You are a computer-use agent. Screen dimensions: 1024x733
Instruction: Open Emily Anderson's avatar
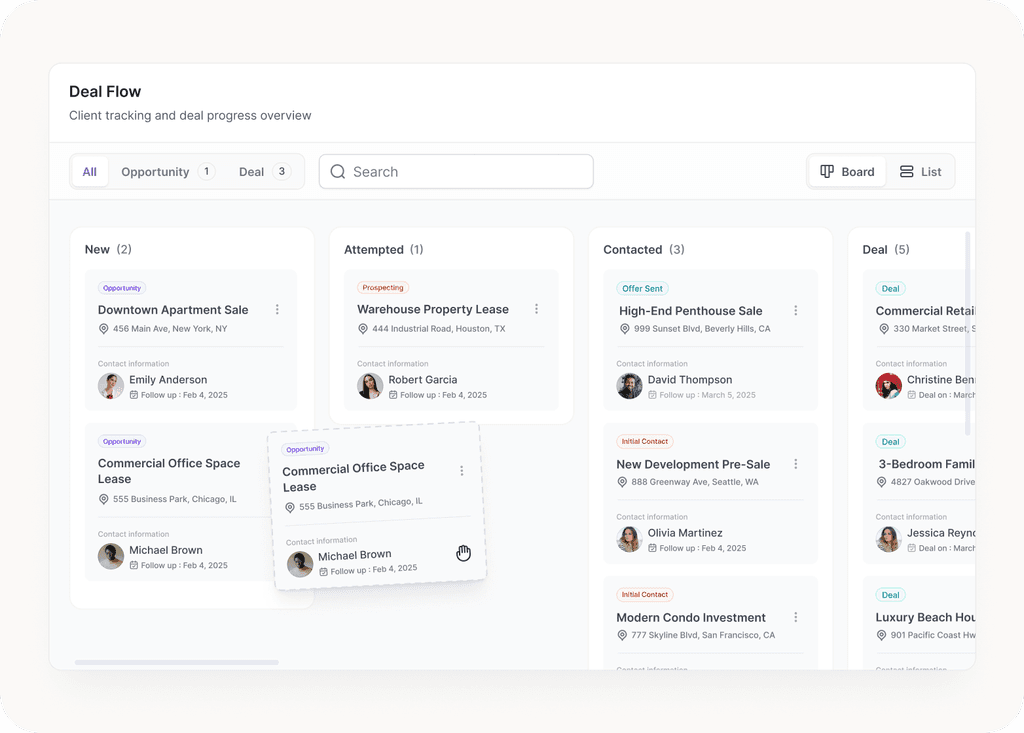110,385
